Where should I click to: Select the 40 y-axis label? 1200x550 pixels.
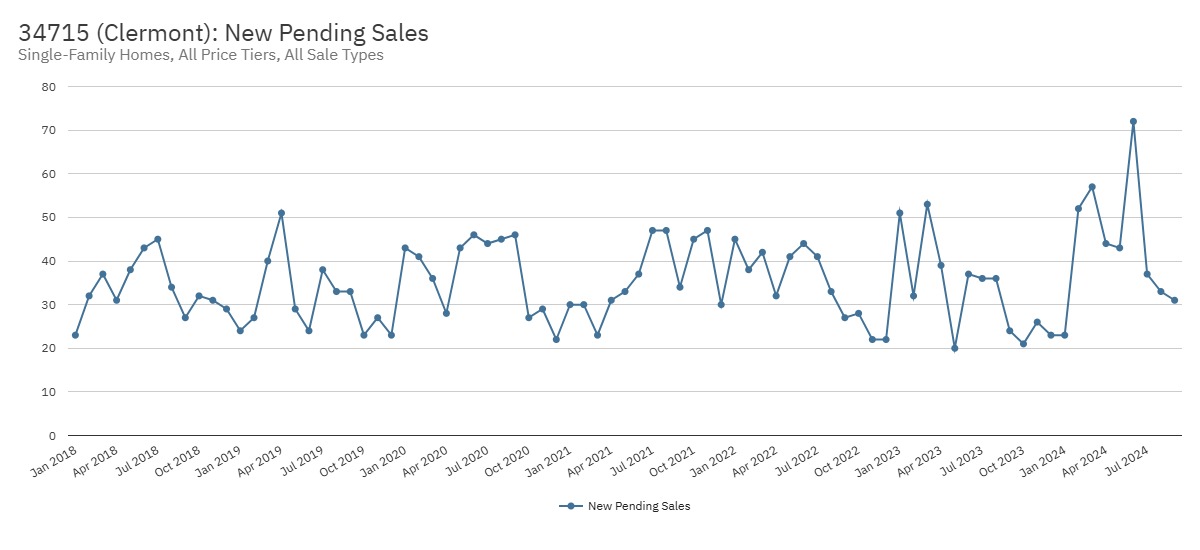pyautogui.click(x=48, y=261)
